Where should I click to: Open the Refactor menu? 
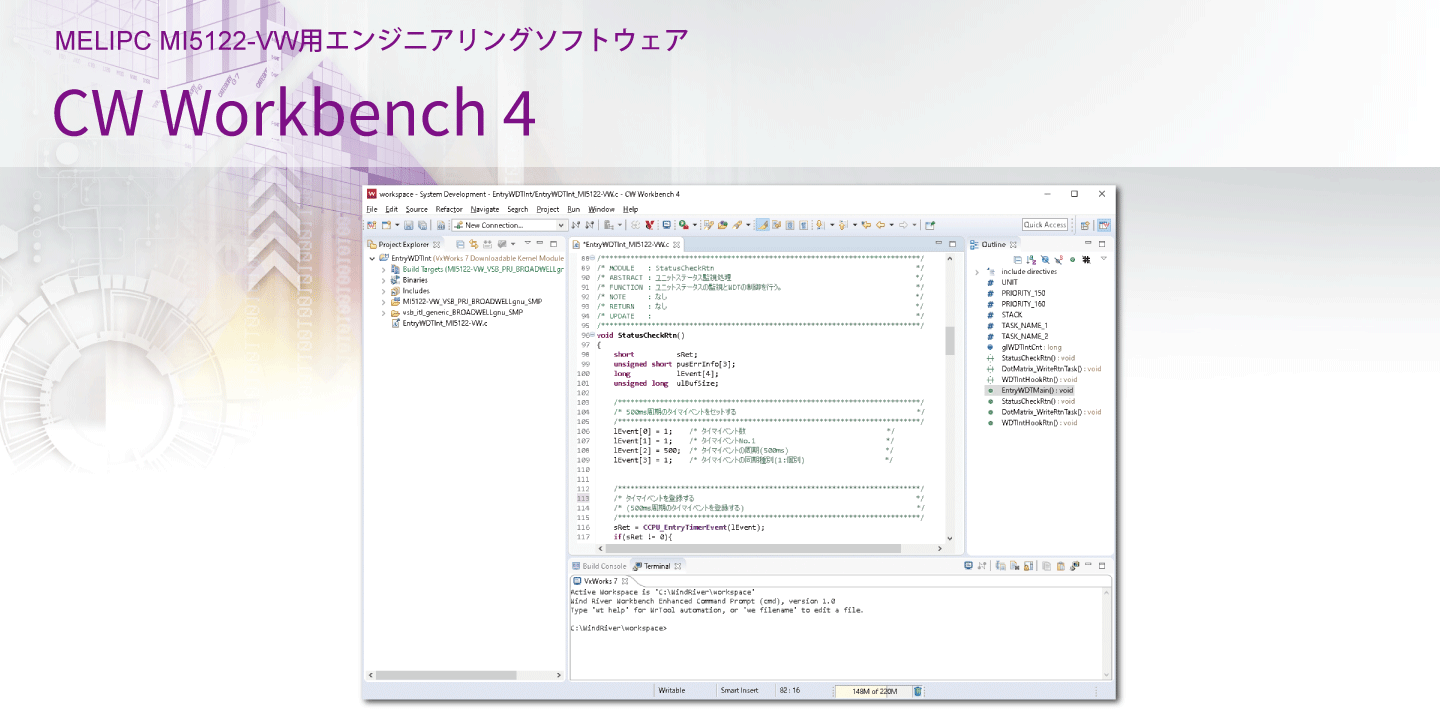449,209
